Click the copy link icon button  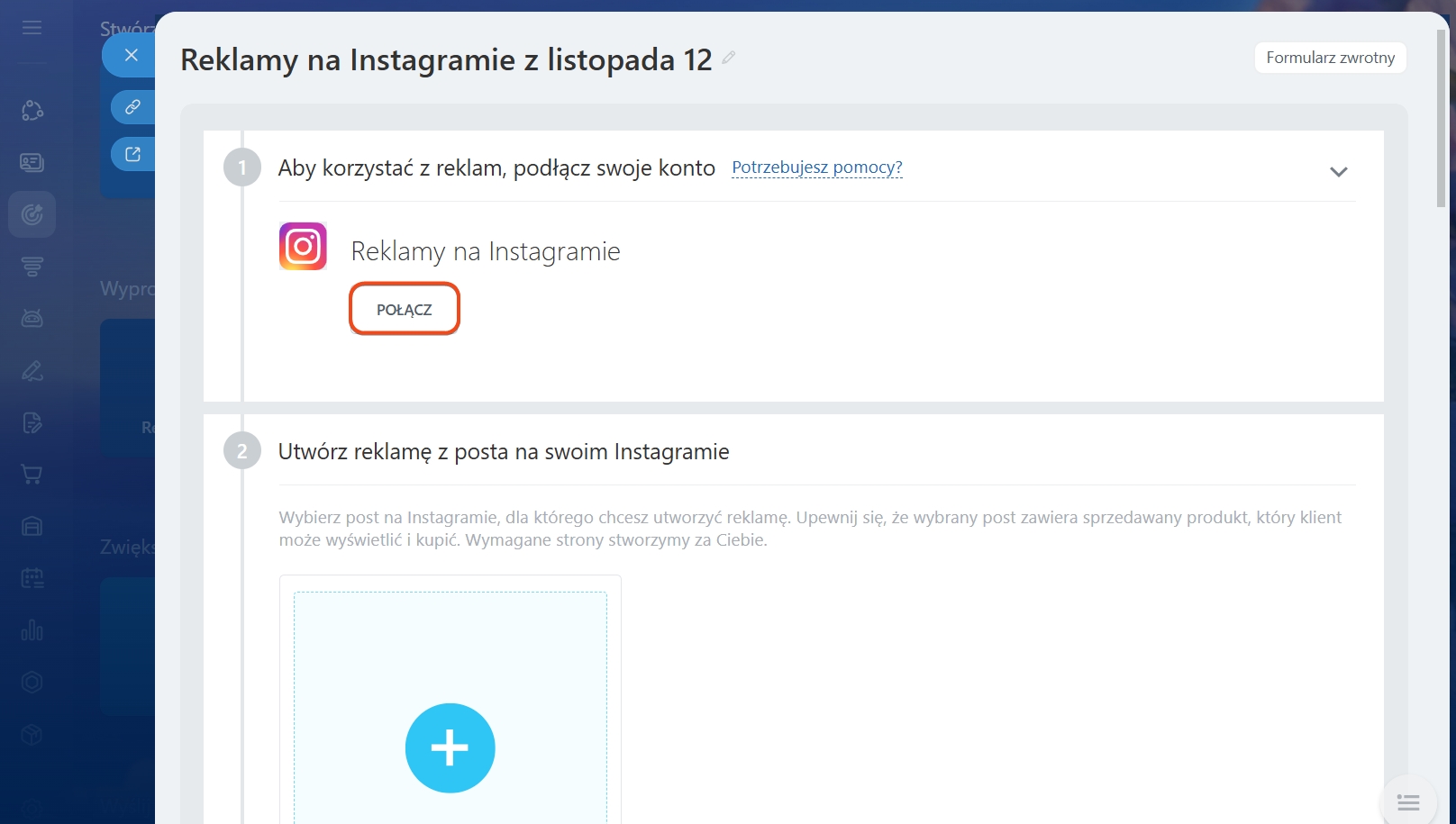pyautogui.click(x=132, y=107)
